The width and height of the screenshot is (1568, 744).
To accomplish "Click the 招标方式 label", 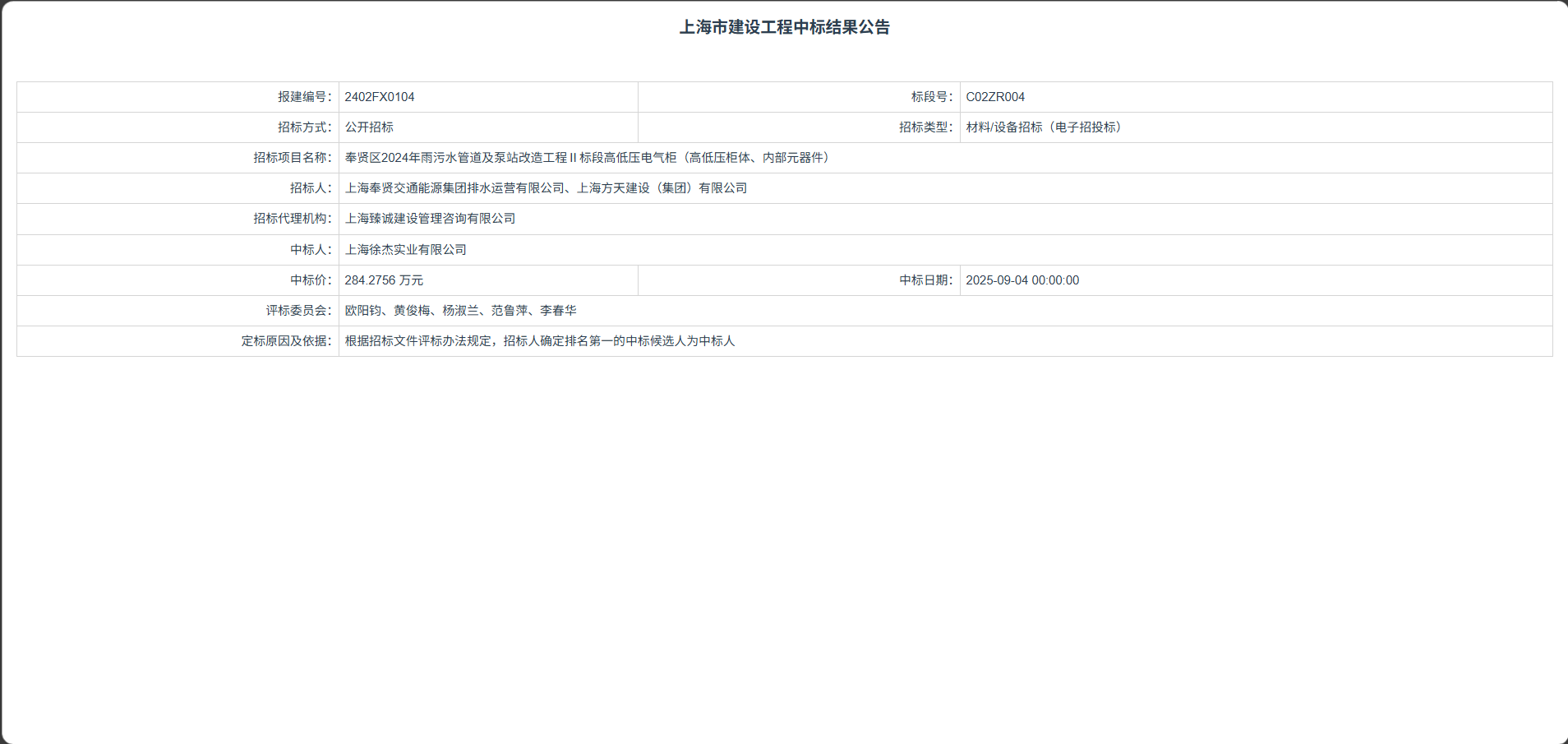I will 305,127.
